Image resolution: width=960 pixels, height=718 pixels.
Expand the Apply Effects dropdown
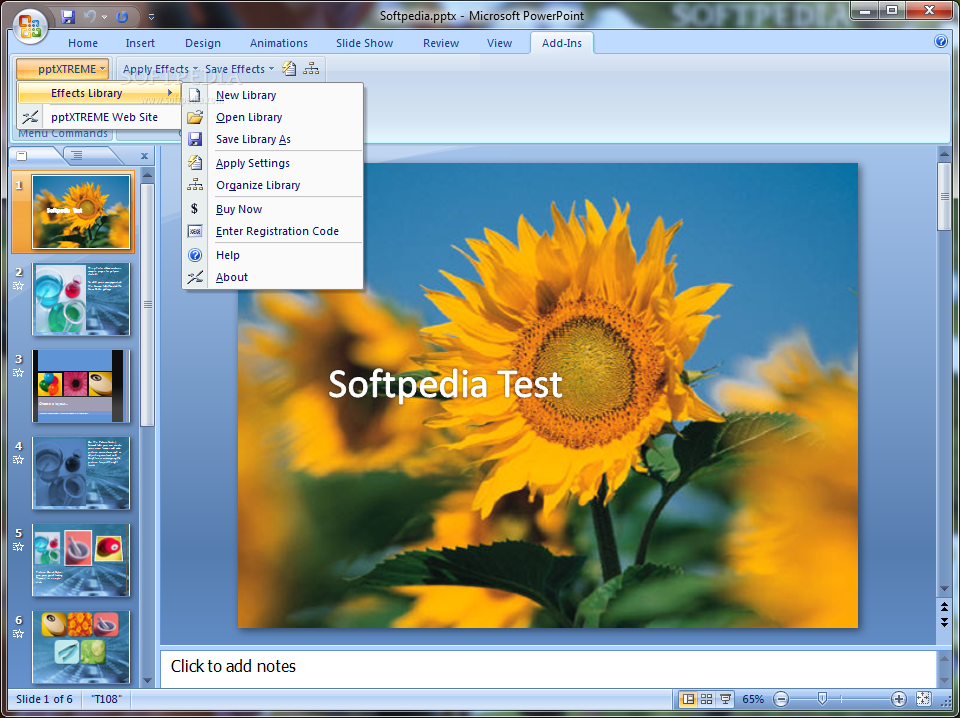point(160,69)
